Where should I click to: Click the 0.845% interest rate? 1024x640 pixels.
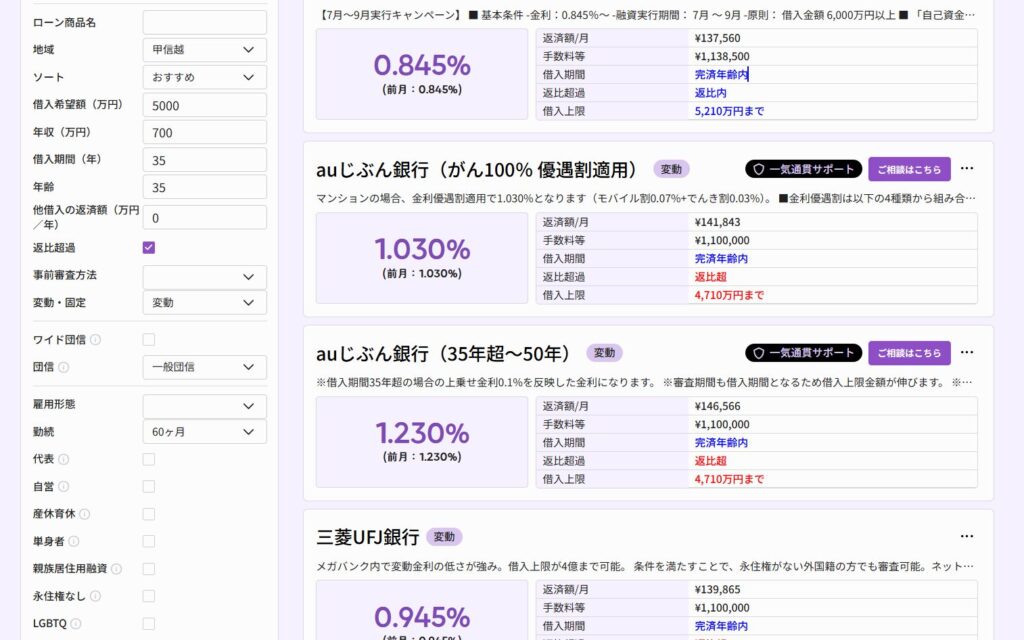pos(422,65)
